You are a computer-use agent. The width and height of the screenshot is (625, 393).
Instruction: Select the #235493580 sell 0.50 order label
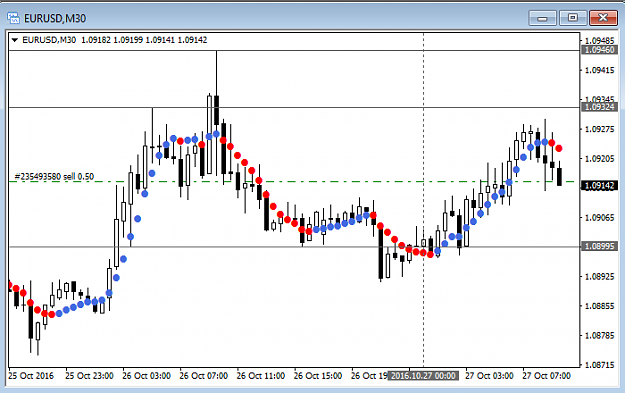[x=54, y=176]
